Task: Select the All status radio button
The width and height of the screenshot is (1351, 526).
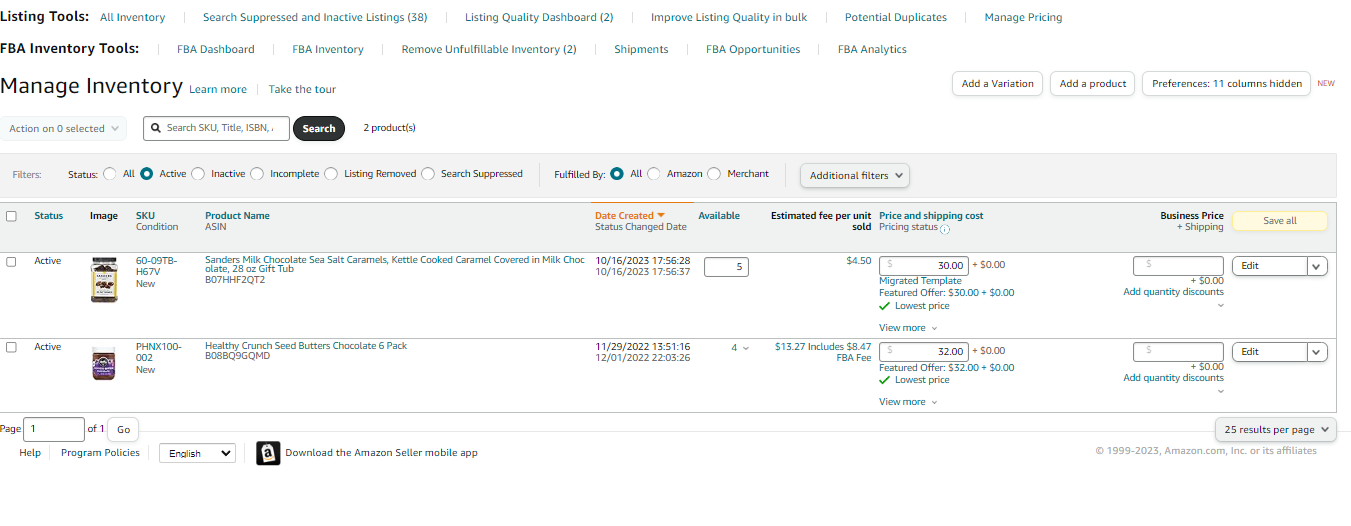Action: point(110,174)
